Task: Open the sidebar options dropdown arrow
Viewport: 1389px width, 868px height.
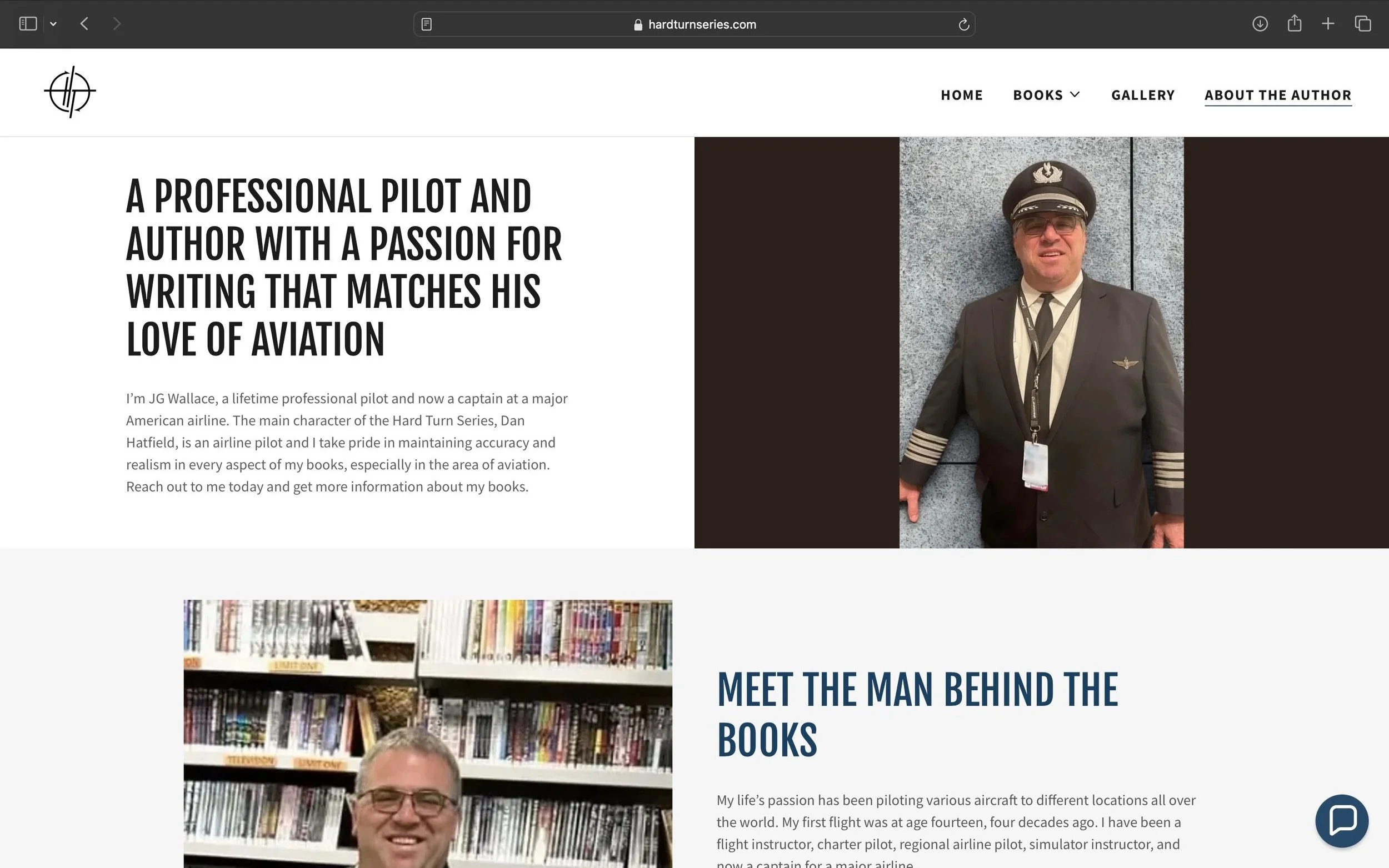Action: point(53,24)
